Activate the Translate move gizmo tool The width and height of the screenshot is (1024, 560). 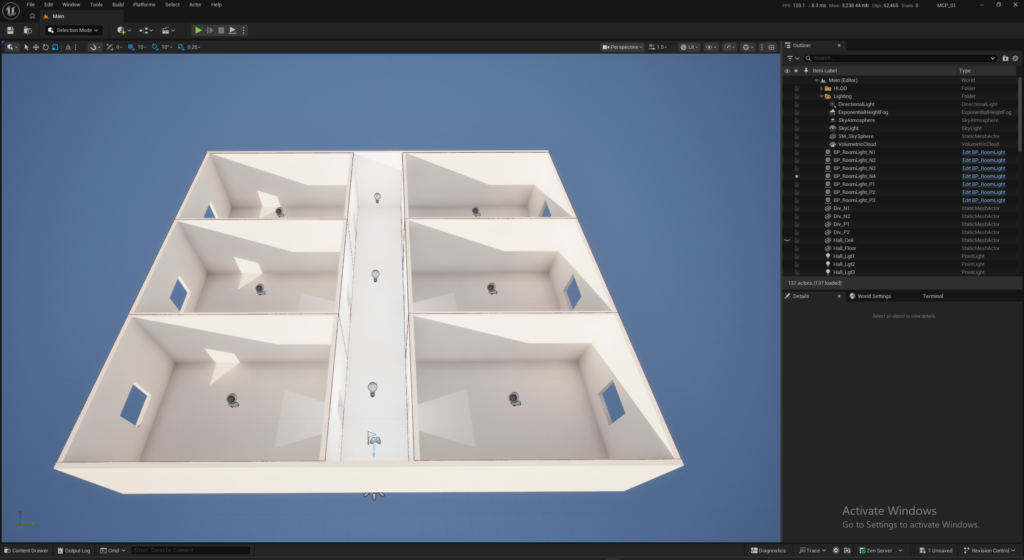36,47
